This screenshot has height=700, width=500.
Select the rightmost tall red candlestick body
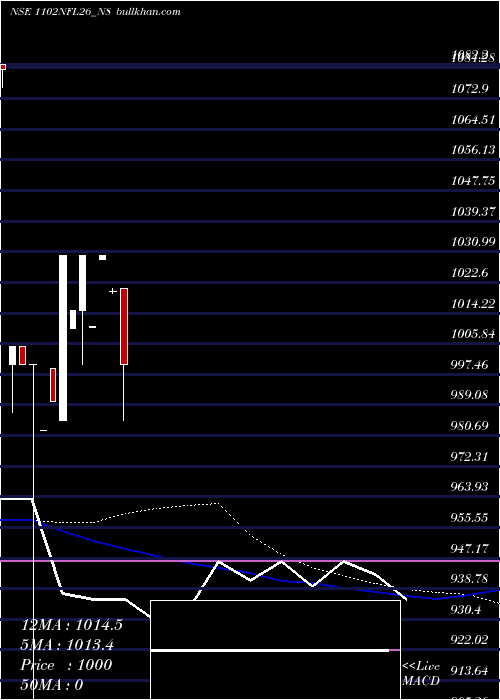124,326
